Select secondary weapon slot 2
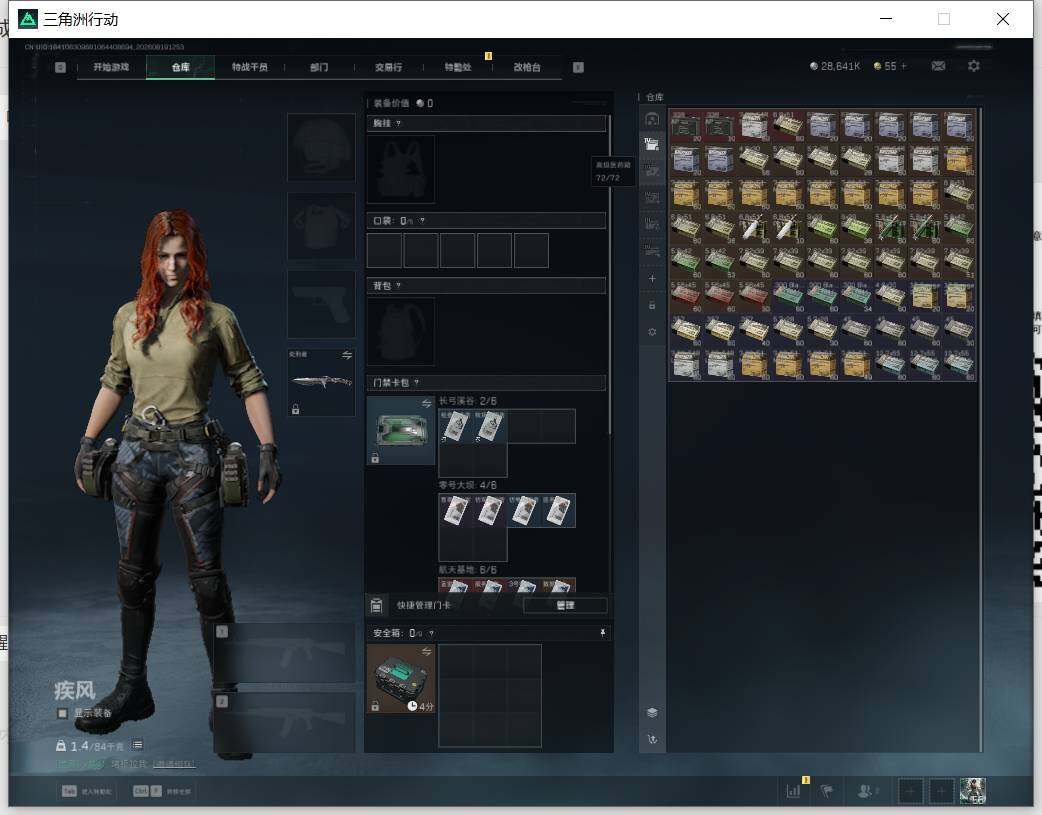Viewport: 1042px width, 815px height. click(284, 722)
